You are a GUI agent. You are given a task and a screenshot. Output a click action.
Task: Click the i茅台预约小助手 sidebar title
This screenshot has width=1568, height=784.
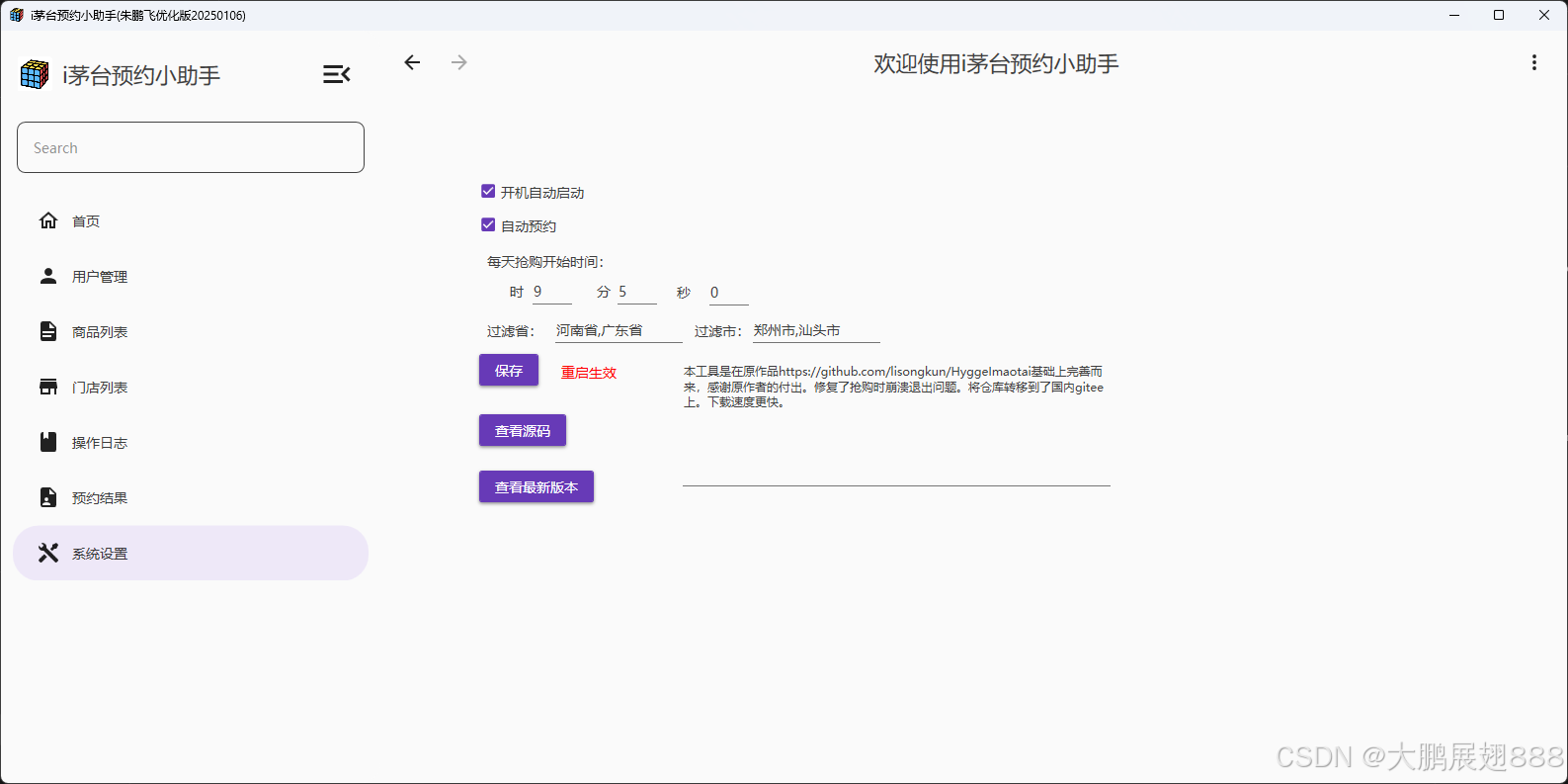coord(141,75)
